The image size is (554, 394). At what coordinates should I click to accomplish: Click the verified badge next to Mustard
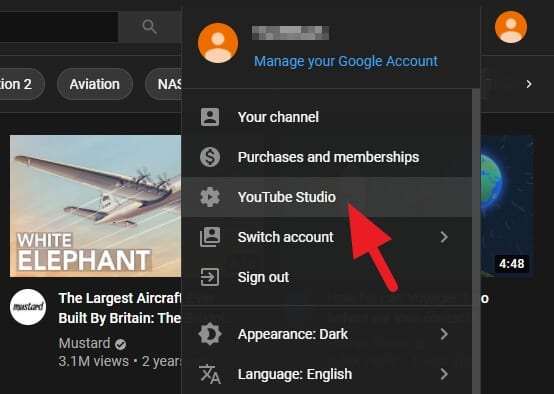tap(120, 344)
